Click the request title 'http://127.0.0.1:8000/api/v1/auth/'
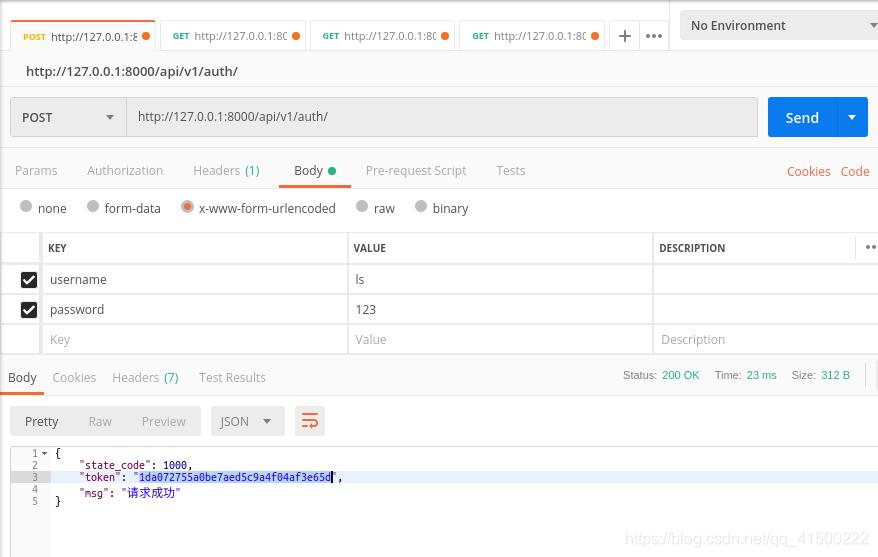Screen dimensions: 878x557 pos(132,72)
